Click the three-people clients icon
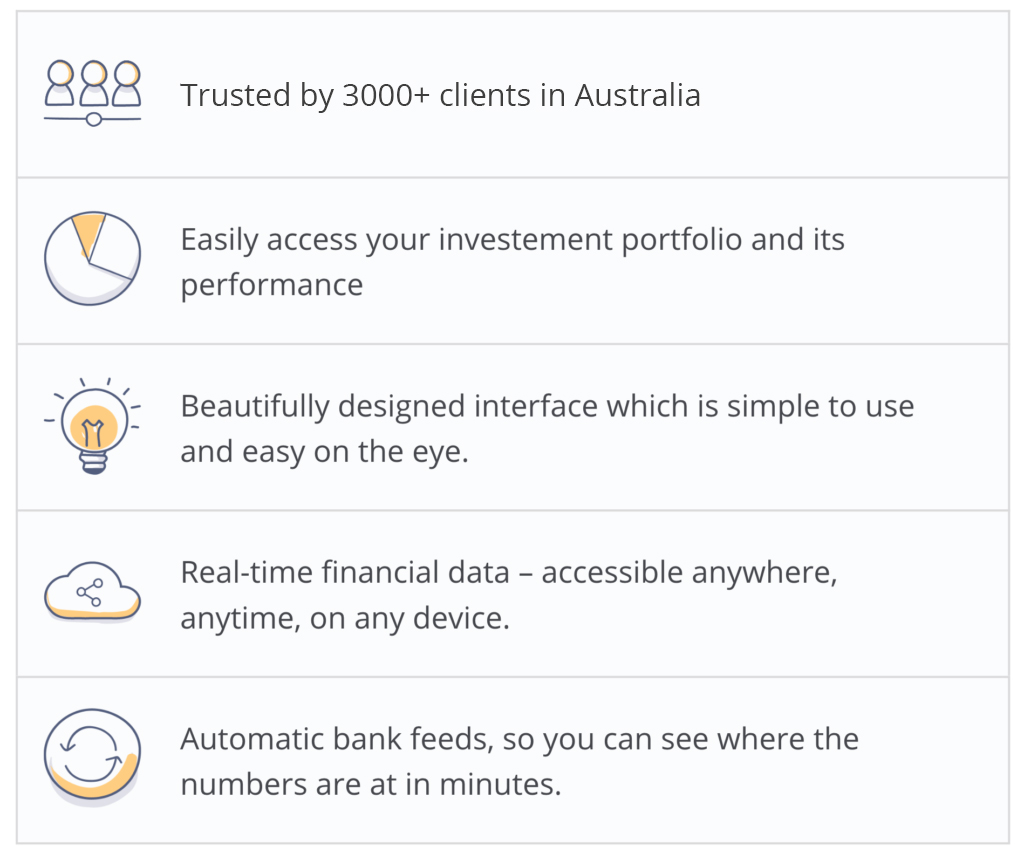 coord(92,92)
